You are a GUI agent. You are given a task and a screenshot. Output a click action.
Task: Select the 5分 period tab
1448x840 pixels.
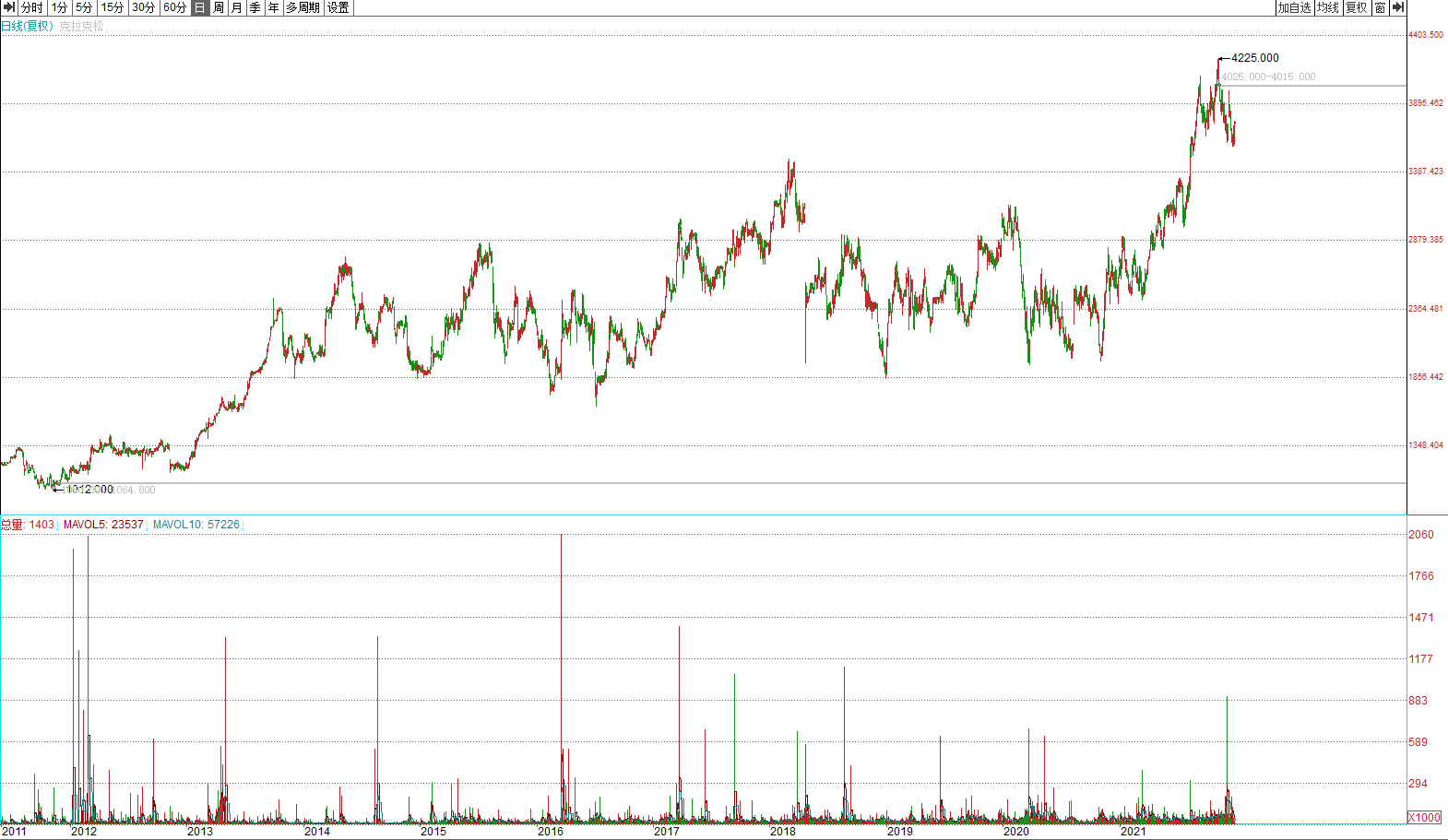pos(84,7)
